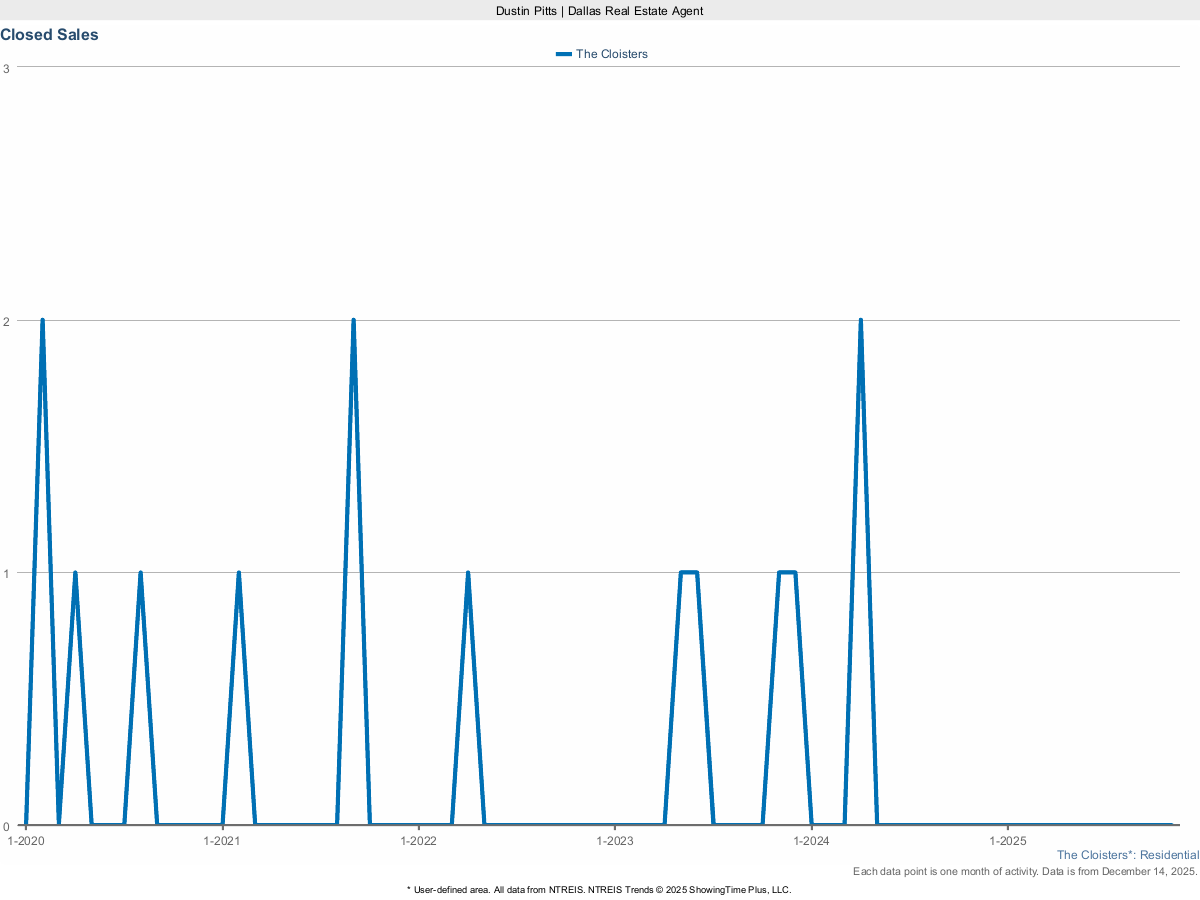Click the 1-2023 x-axis label
This screenshot has height=900, width=1200.
[614, 841]
